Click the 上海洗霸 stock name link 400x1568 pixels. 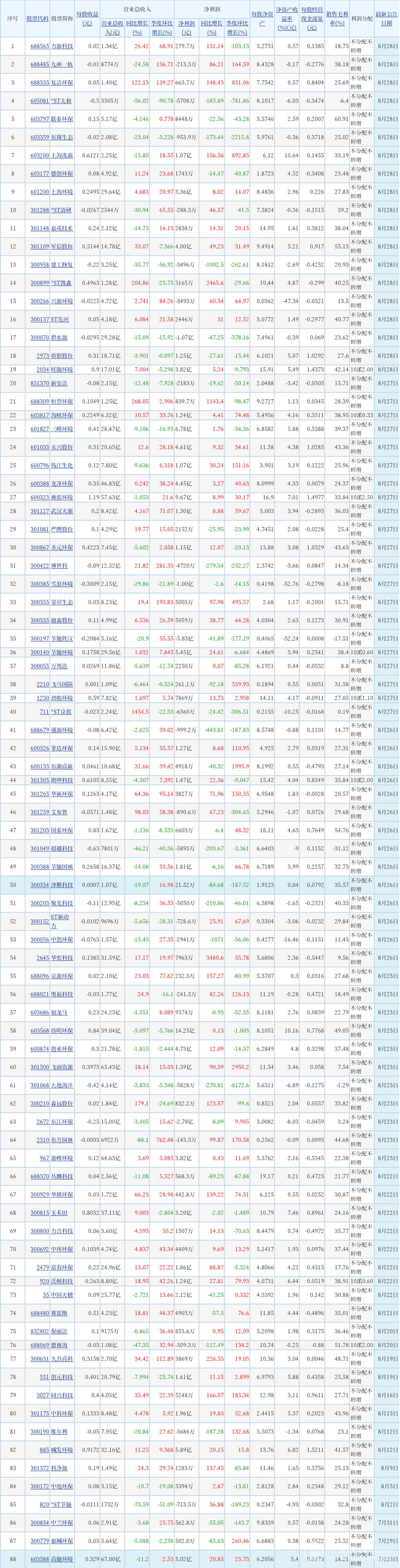tap(62, 156)
